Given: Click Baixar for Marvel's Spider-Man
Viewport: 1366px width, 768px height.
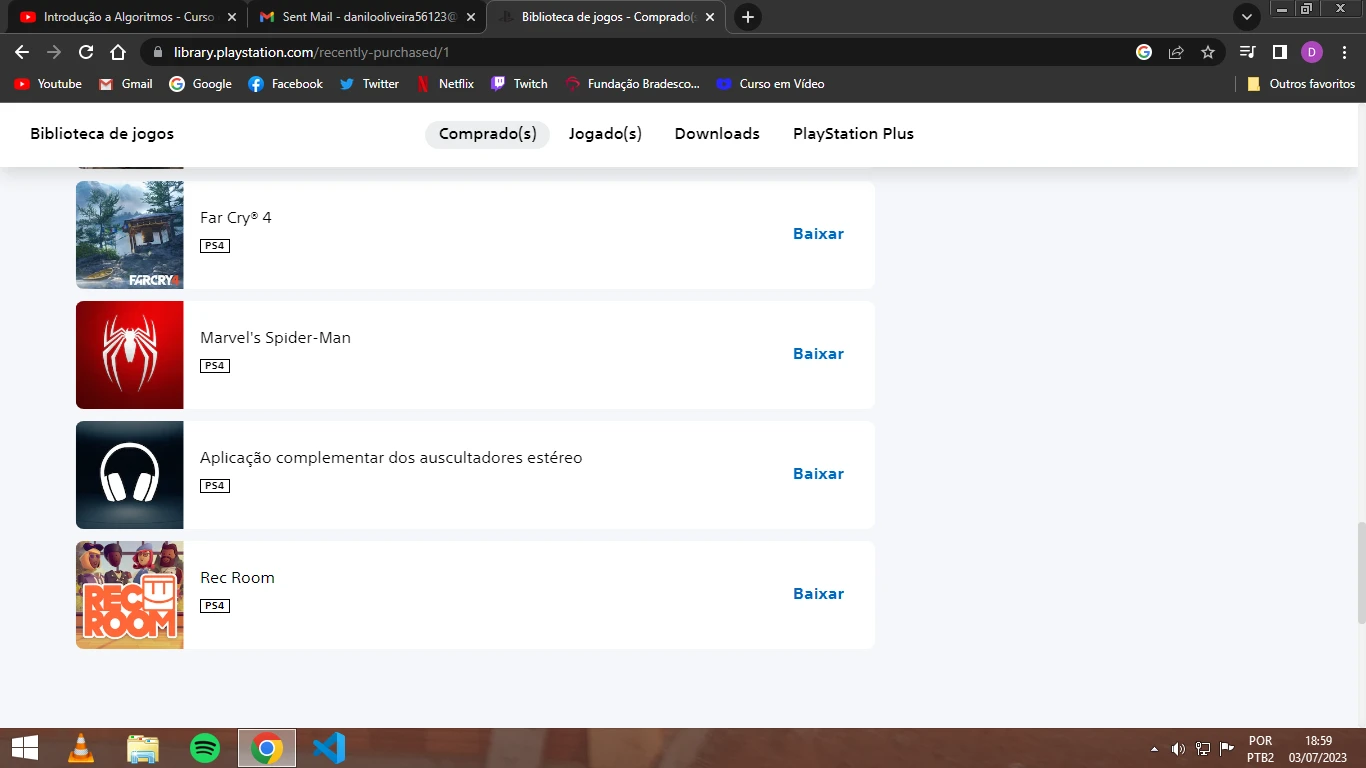Looking at the screenshot, I should pyautogui.click(x=818, y=354).
